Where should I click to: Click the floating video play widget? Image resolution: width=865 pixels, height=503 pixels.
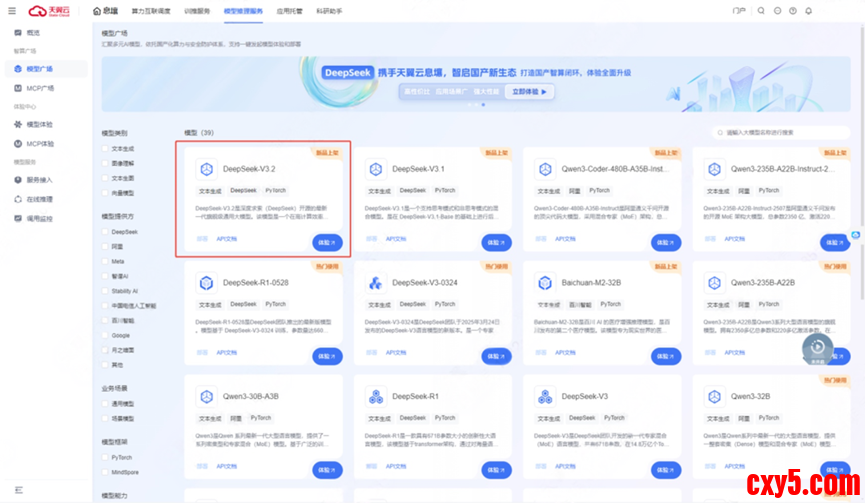818,348
